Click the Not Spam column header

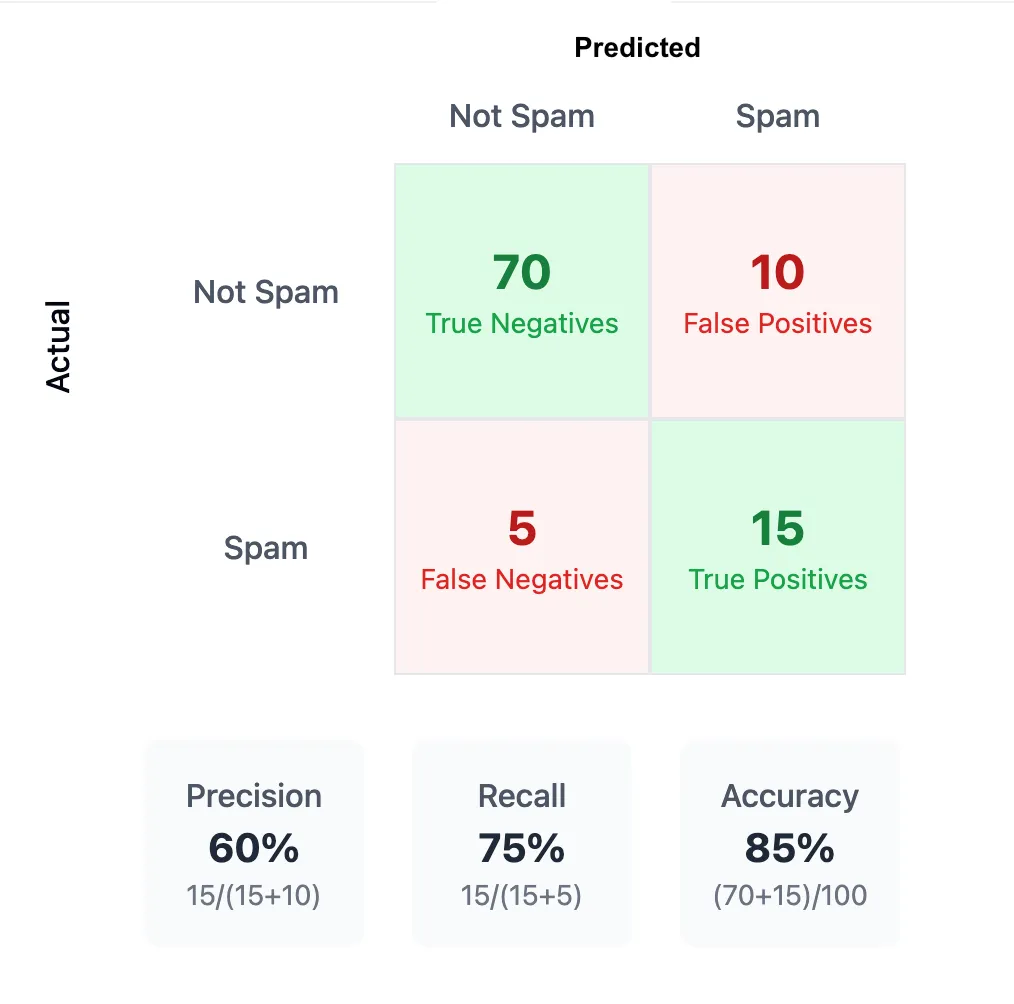522,116
